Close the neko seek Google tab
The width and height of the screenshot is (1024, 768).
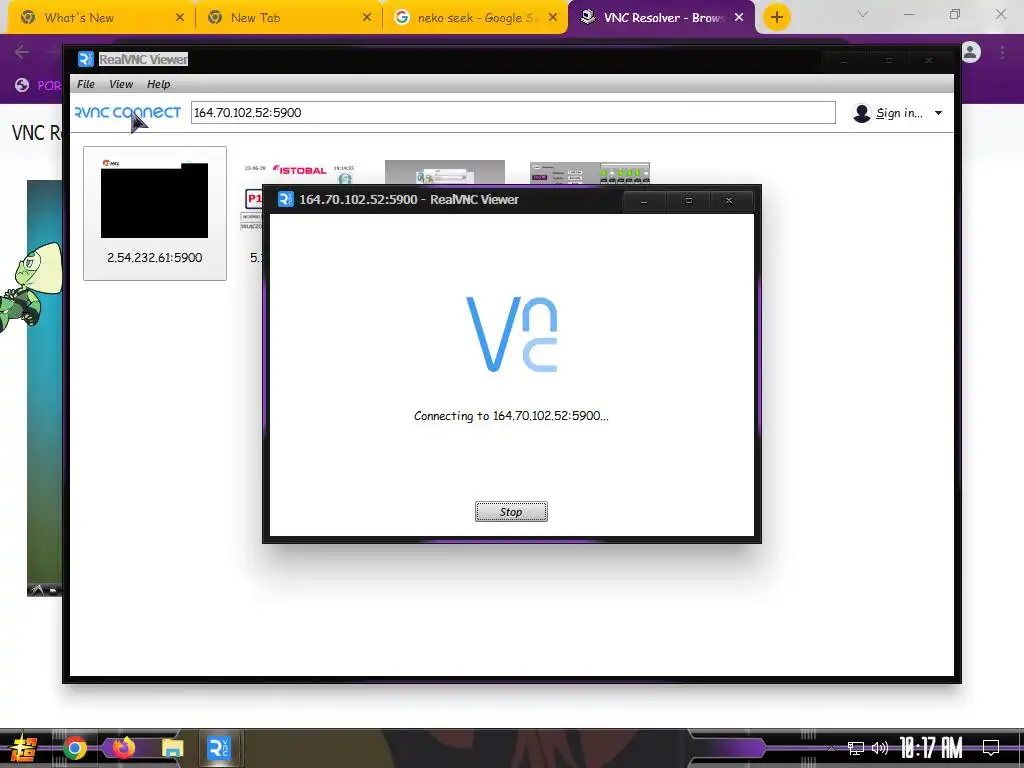click(553, 18)
